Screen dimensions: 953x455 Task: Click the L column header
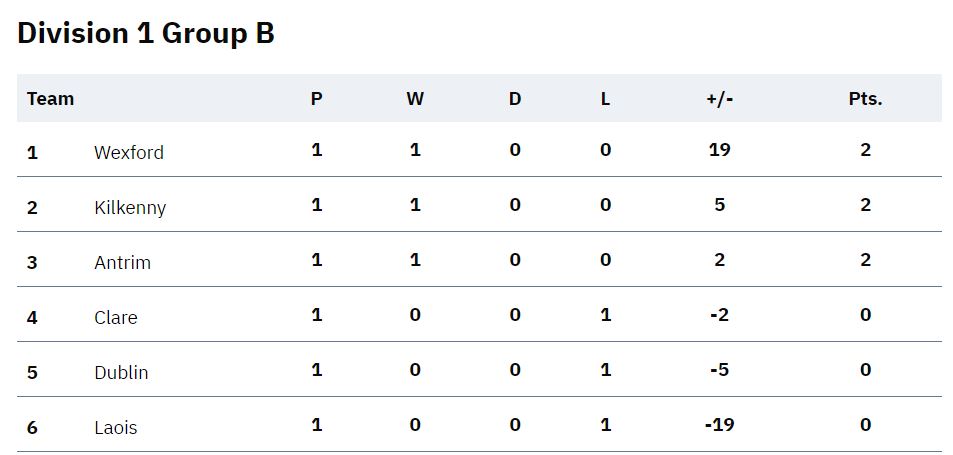point(605,98)
